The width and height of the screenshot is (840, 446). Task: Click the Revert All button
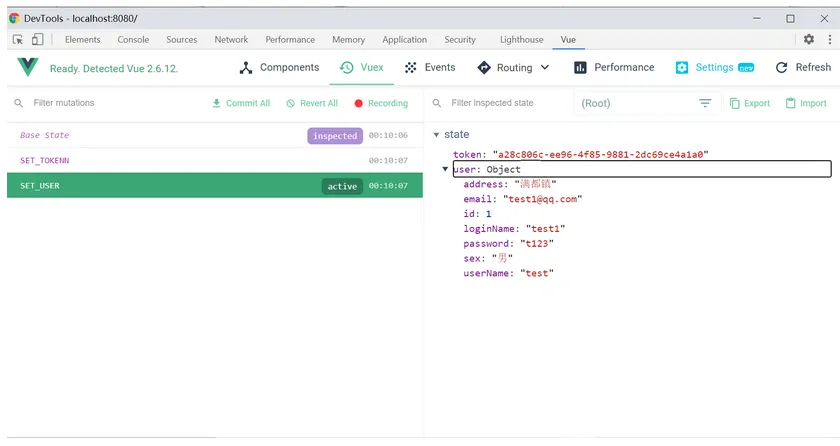click(312, 103)
